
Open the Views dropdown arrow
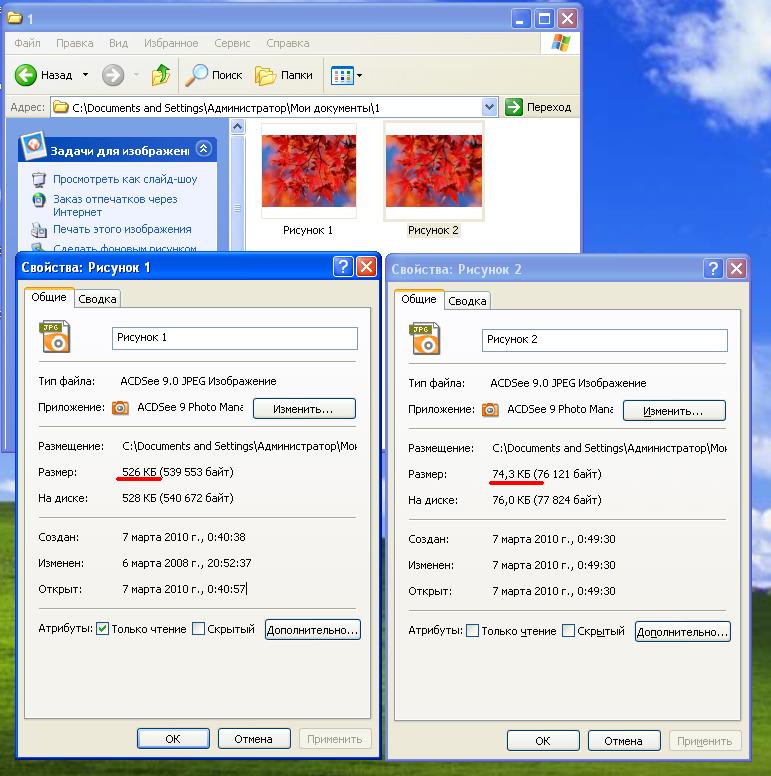[360, 75]
